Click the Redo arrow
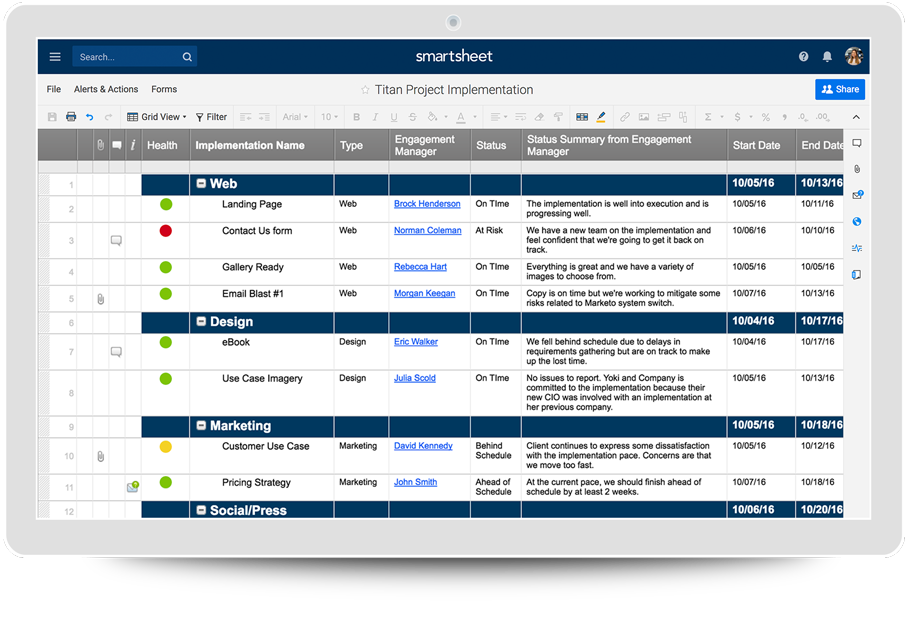908x640 pixels. [x=108, y=117]
